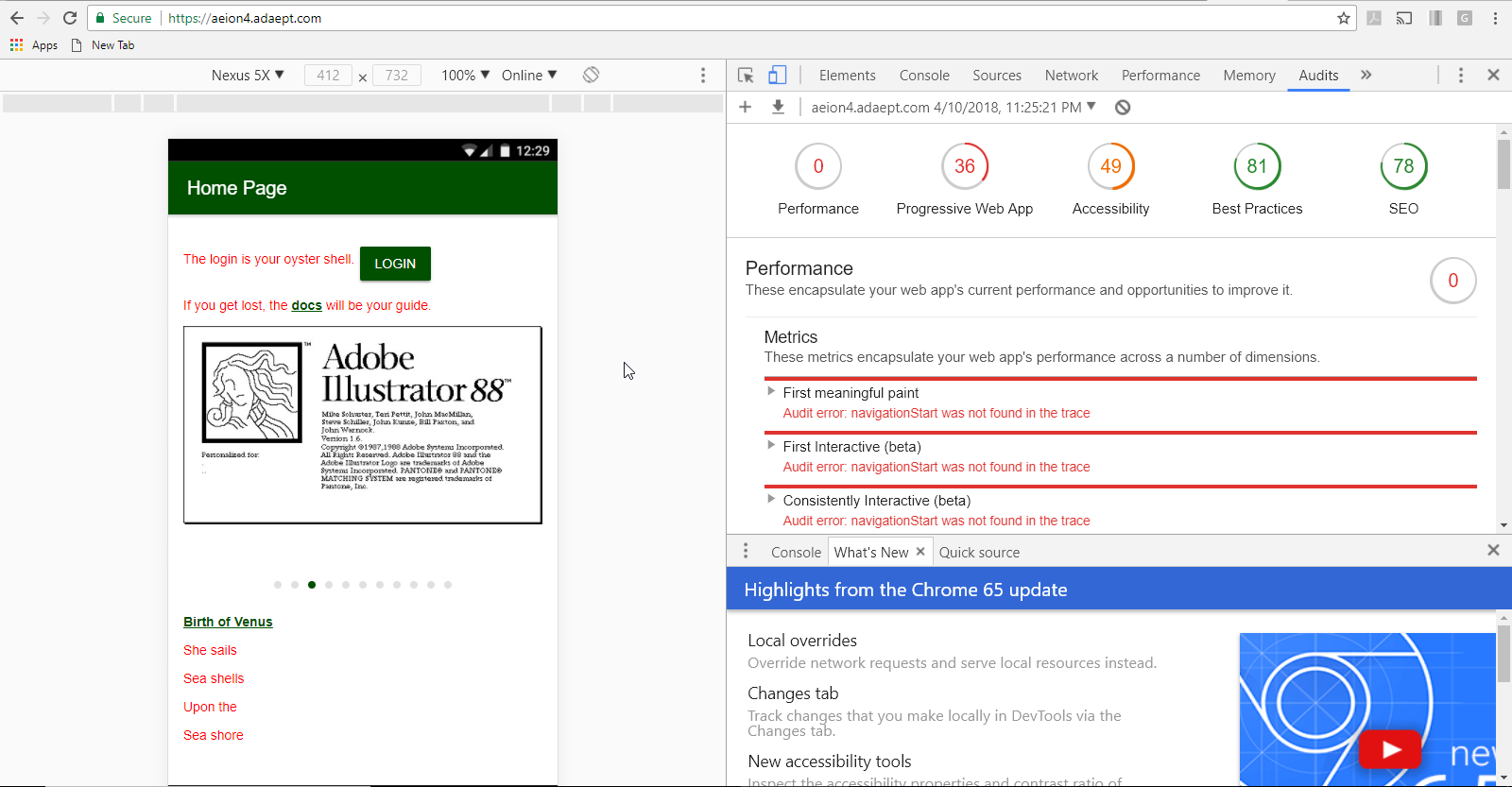
Task: Click the Performance score gauge
Action: click(818, 166)
